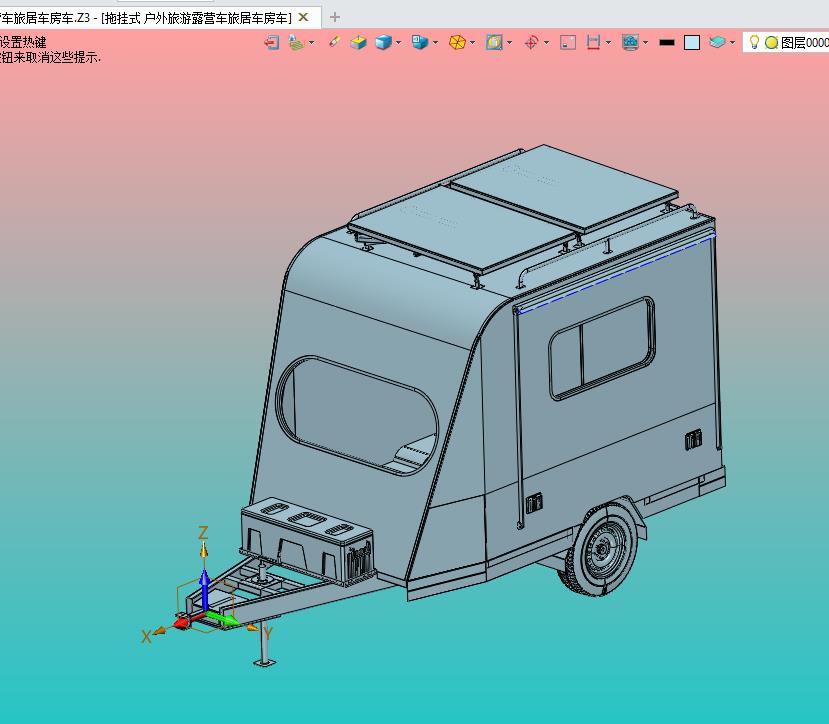829x724 pixels.
Task: Close the current document tab
Action: 304,17
